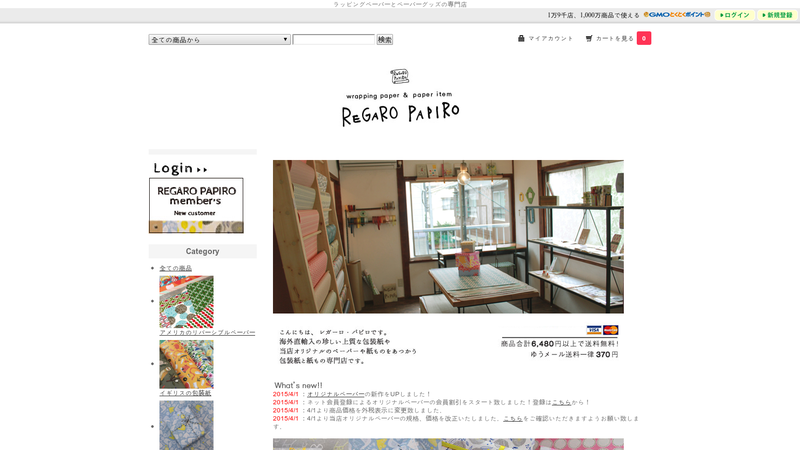Open the オリジナルペーパー news link
This screenshot has height=450, width=800.
(x=336, y=394)
